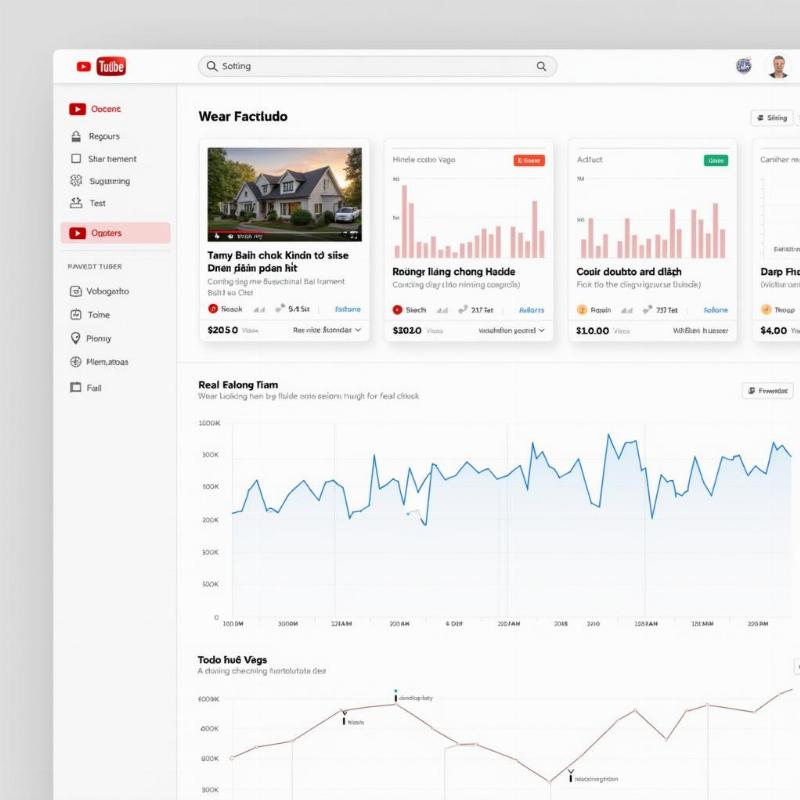The image size is (800, 800).
Task: Click the gear icon beside Sugumning
Action: 76,181
